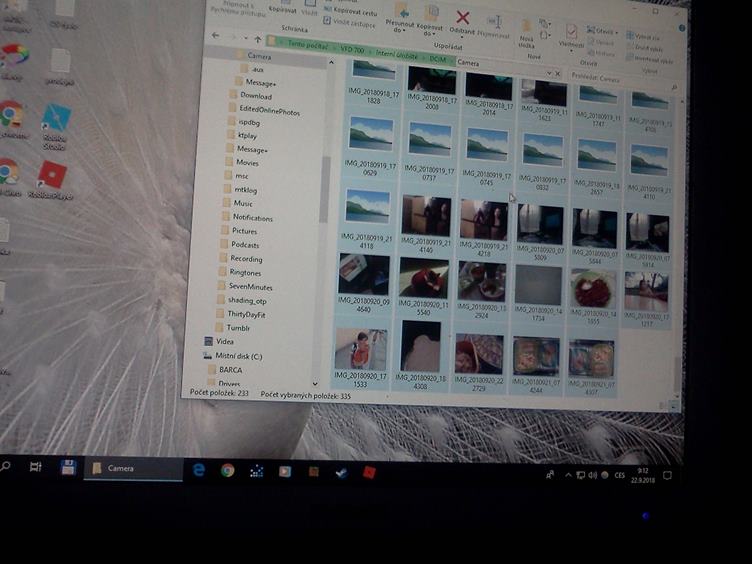
Task: Switch to Camera explorer window in the taskbar
Action: [x=133, y=469]
